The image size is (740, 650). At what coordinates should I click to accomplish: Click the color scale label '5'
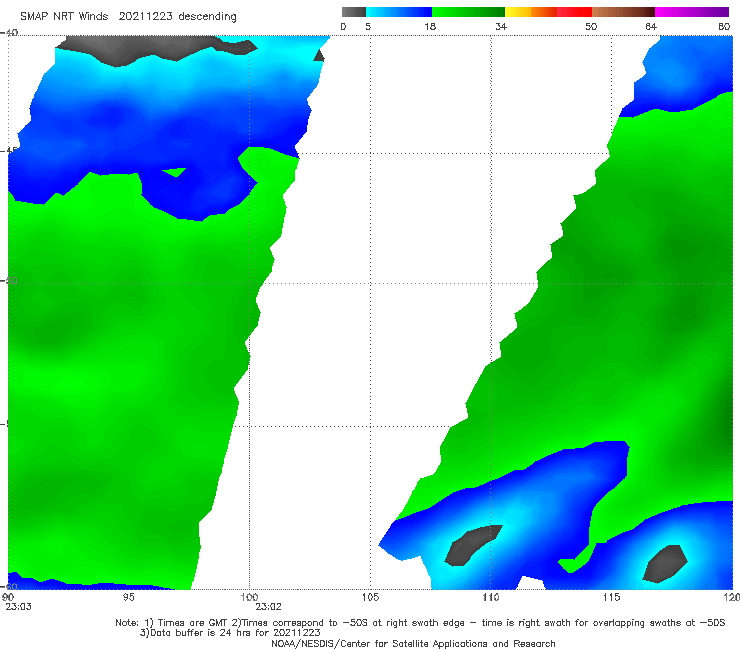click(368, 27)
